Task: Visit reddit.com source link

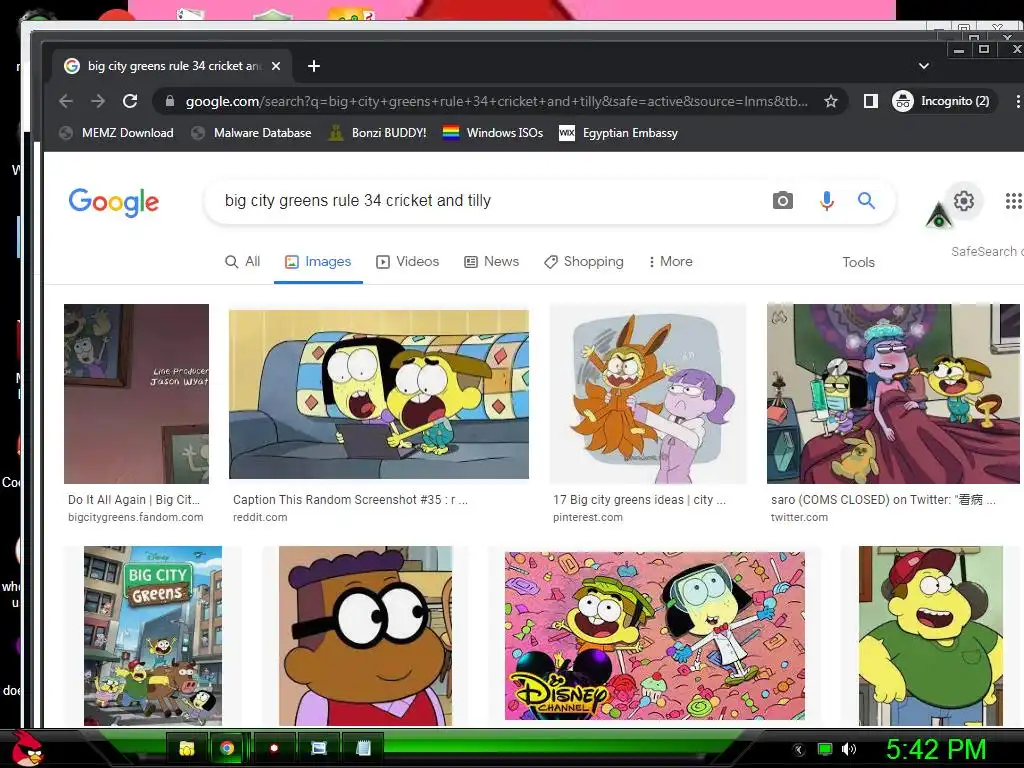Action: (260, 517)
